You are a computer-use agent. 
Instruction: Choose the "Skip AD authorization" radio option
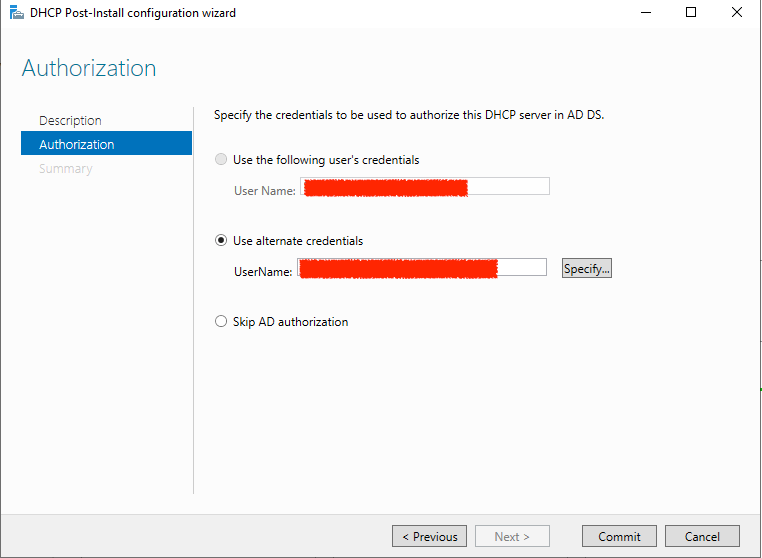(221, 322)
